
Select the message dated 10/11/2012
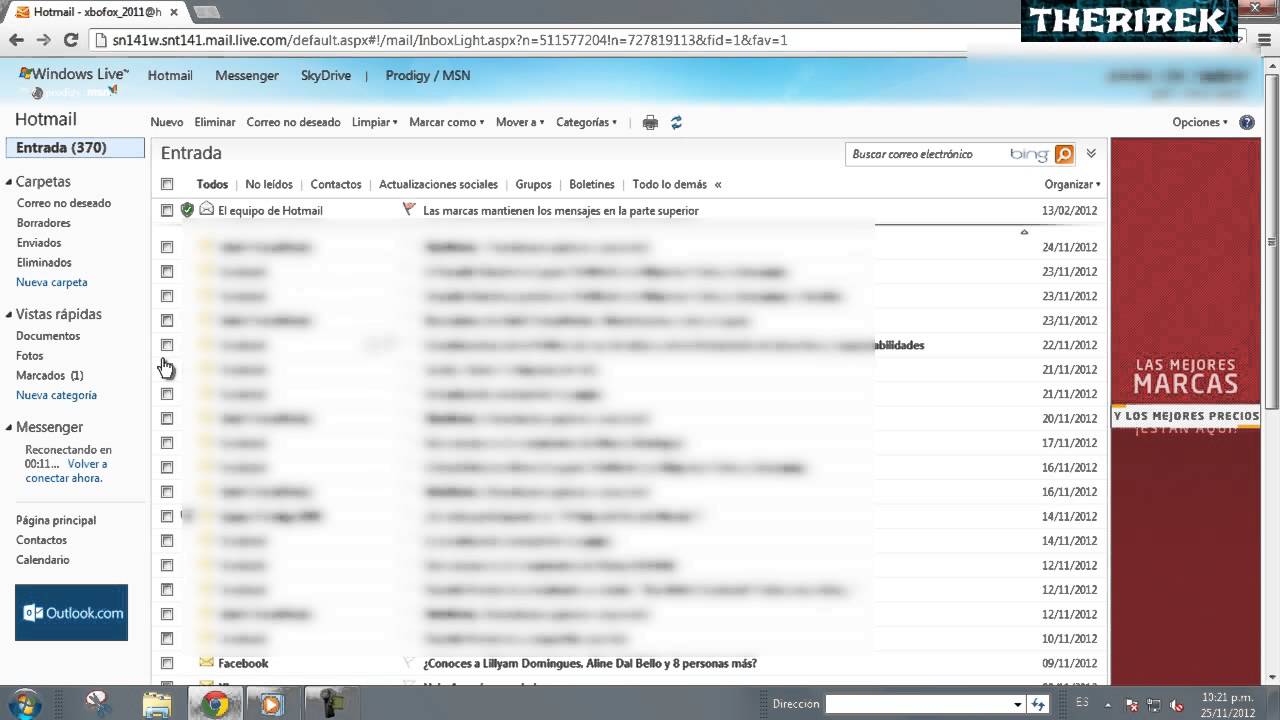(x=167, y=638)
